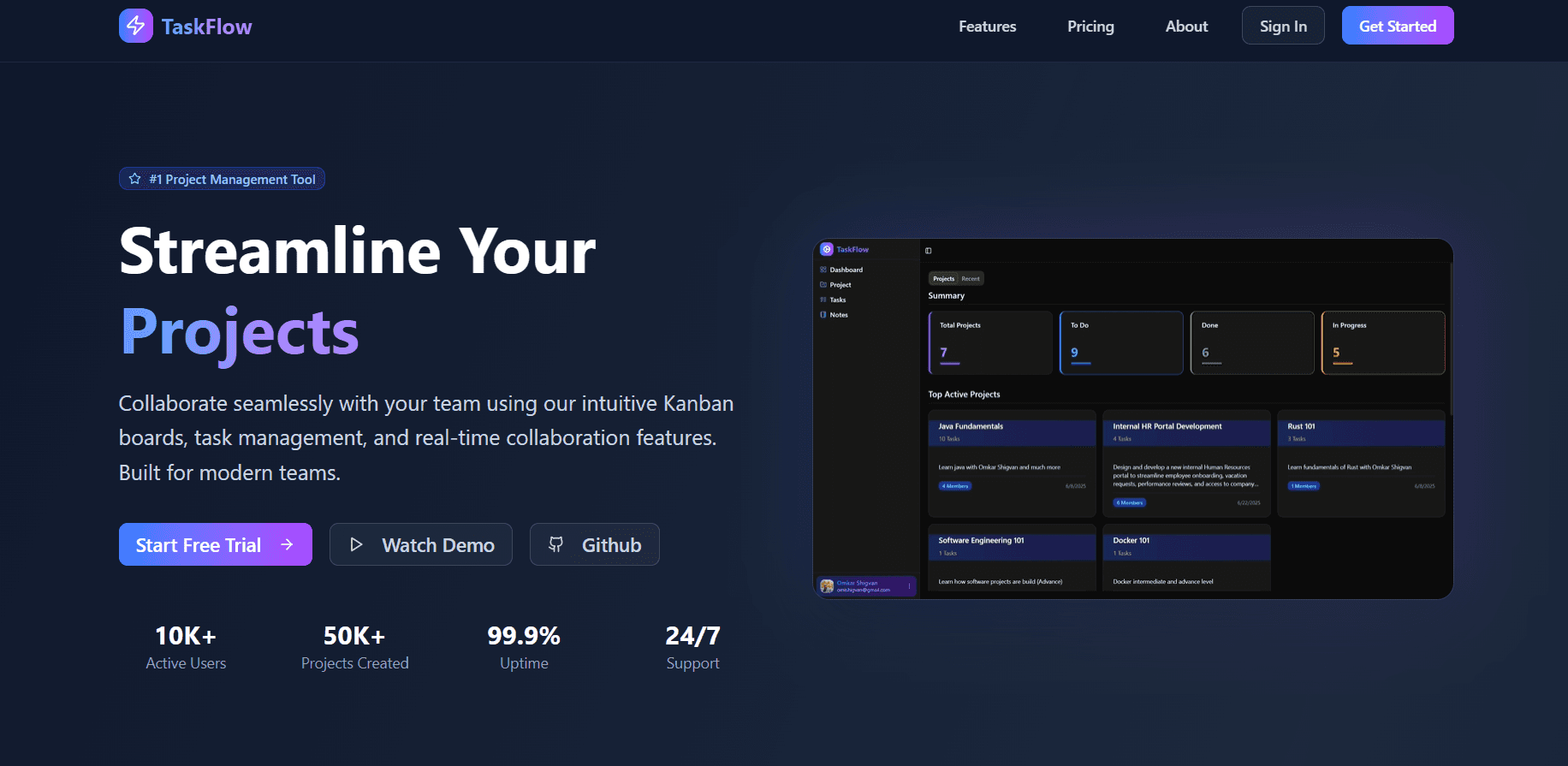Click the "#1 Project Management Tool" badge text
The width and height of the screenshot is (1568, 766).
[232, 179]
